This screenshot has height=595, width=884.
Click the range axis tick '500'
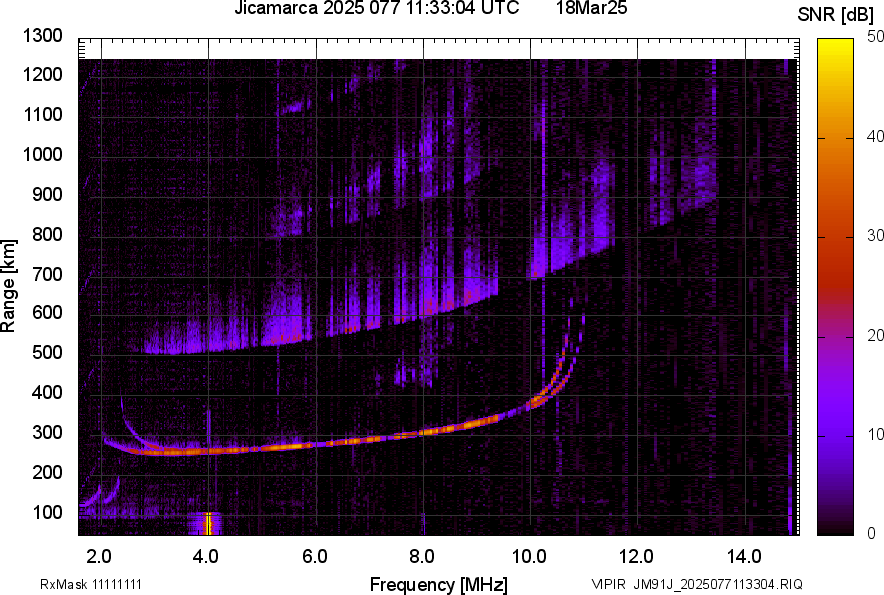click(48, 352)
